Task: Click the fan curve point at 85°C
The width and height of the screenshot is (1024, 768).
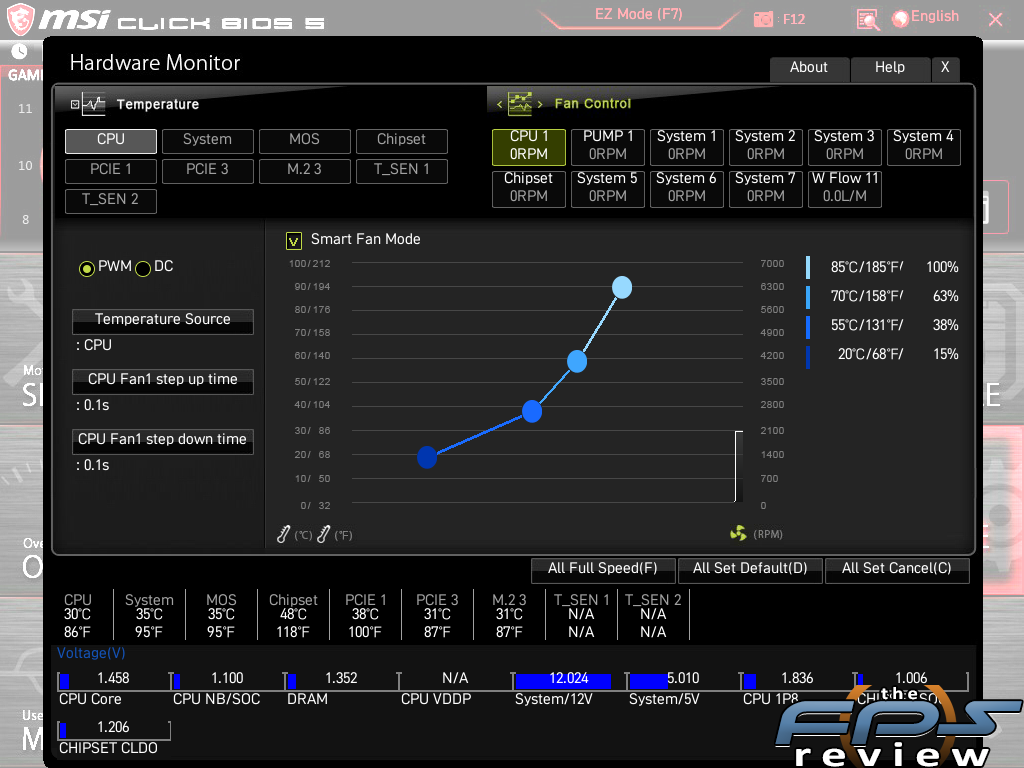Action: click(622, 287)
